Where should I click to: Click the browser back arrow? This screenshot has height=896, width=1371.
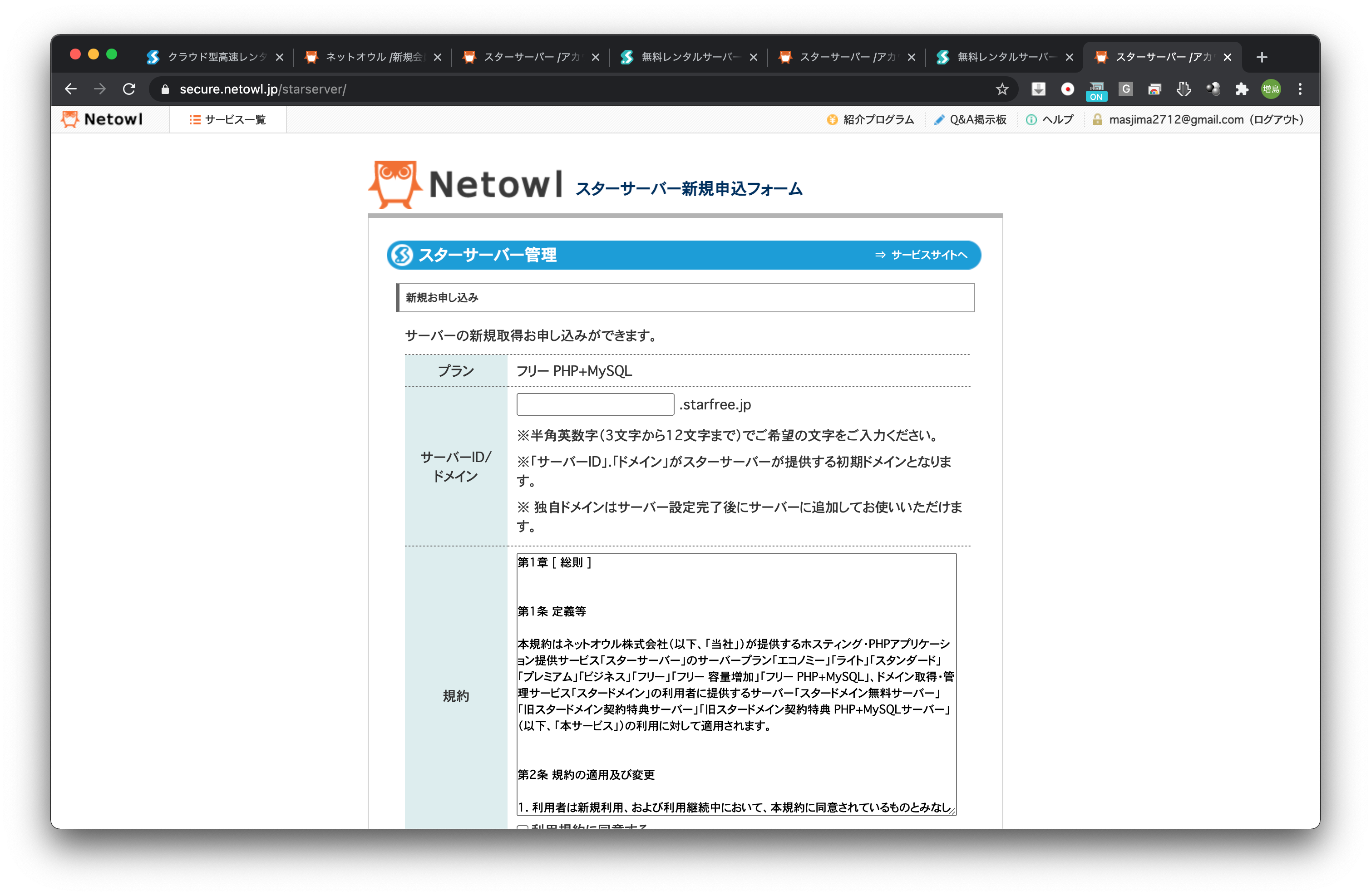coord(71,89)
